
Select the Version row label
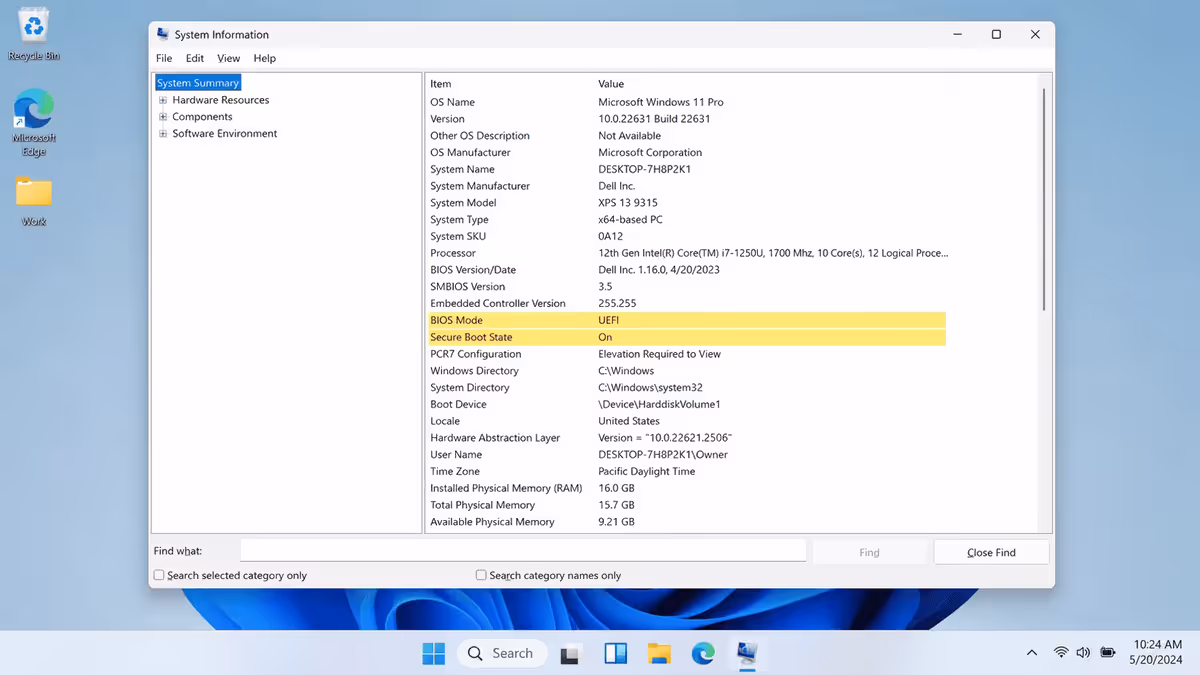[447, 119]
